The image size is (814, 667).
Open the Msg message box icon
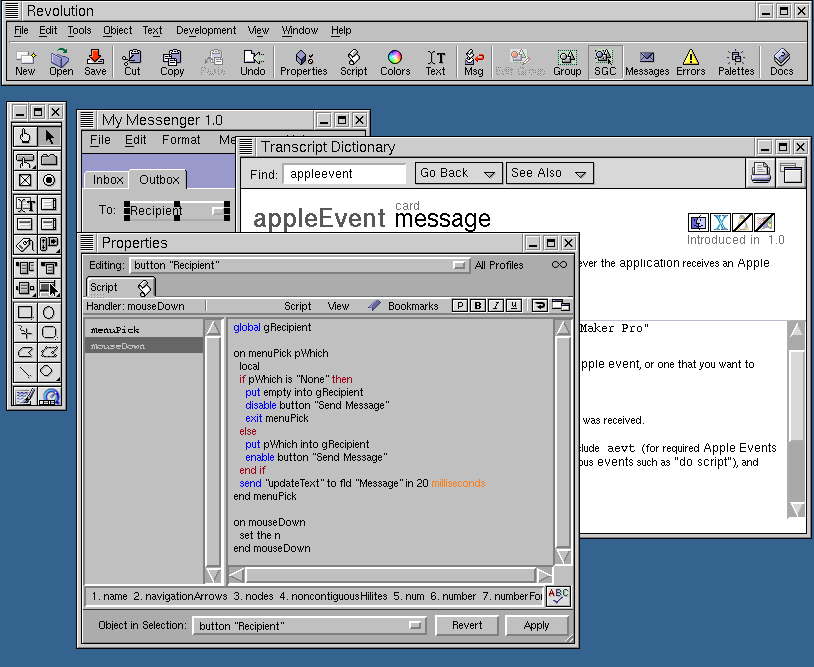pos(473,62)
